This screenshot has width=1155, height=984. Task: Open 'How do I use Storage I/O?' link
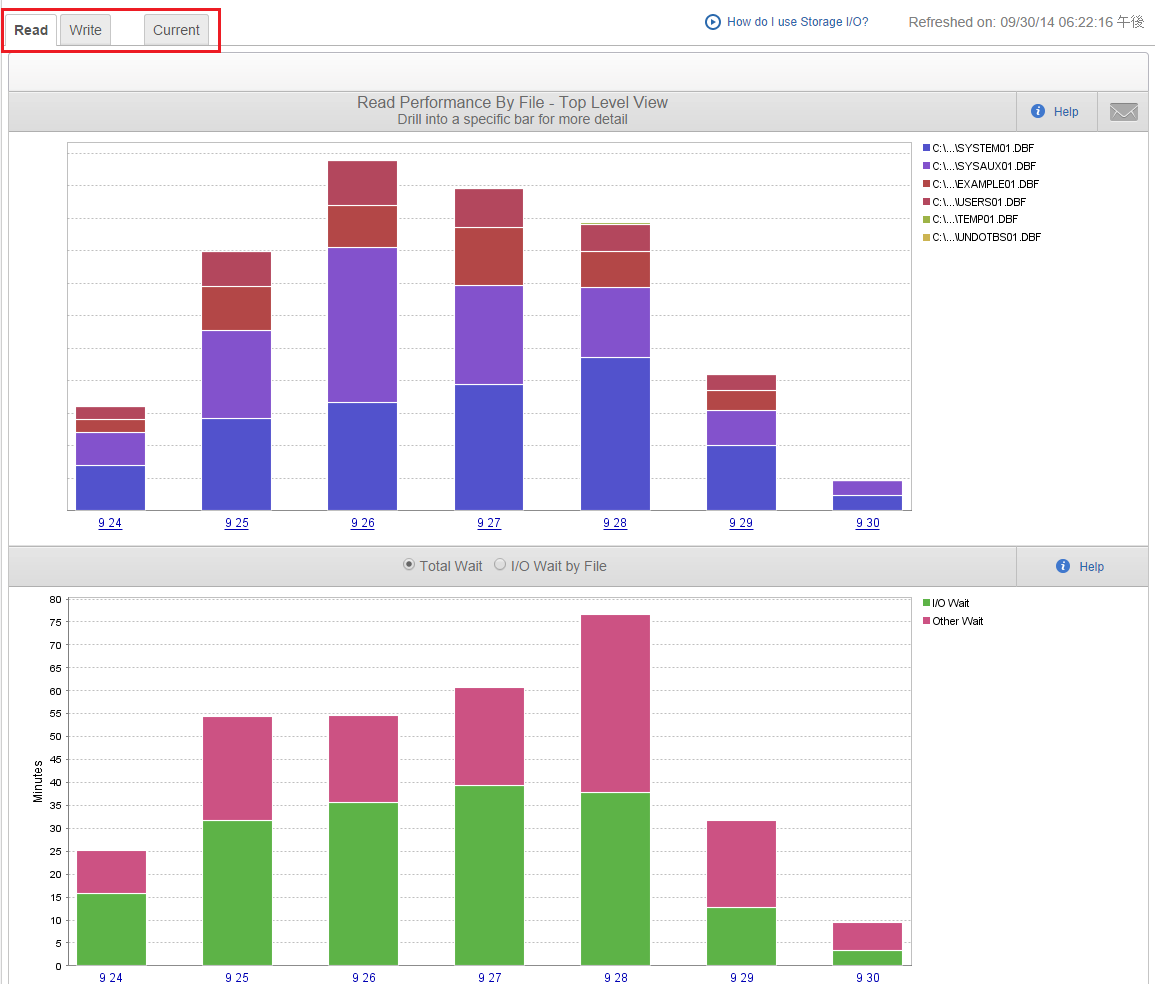[x=797, y=22]
